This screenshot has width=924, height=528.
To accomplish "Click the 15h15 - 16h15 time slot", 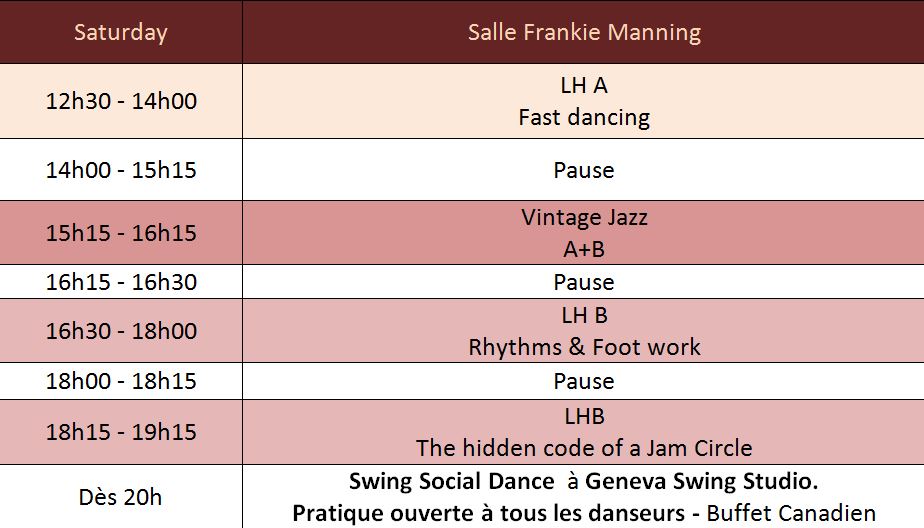I will [x=121, y=233].
